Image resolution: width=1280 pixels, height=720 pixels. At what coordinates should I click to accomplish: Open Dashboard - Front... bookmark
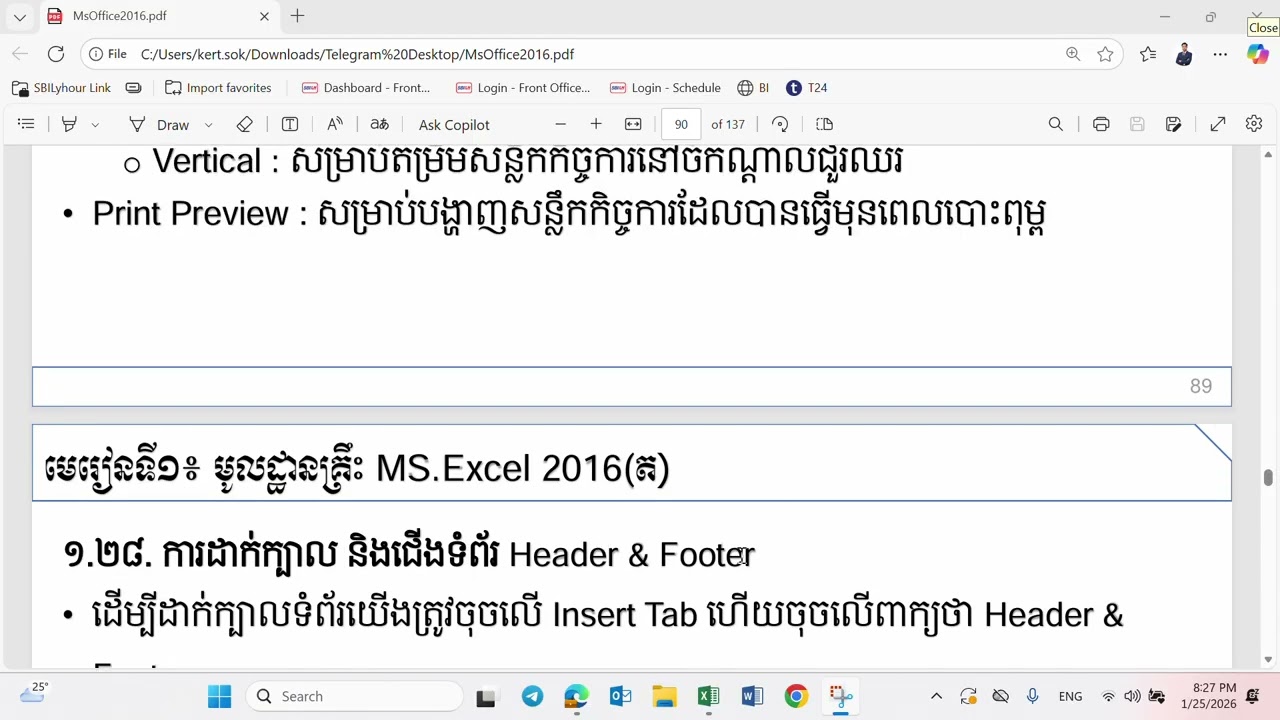[x=366, y=88]
